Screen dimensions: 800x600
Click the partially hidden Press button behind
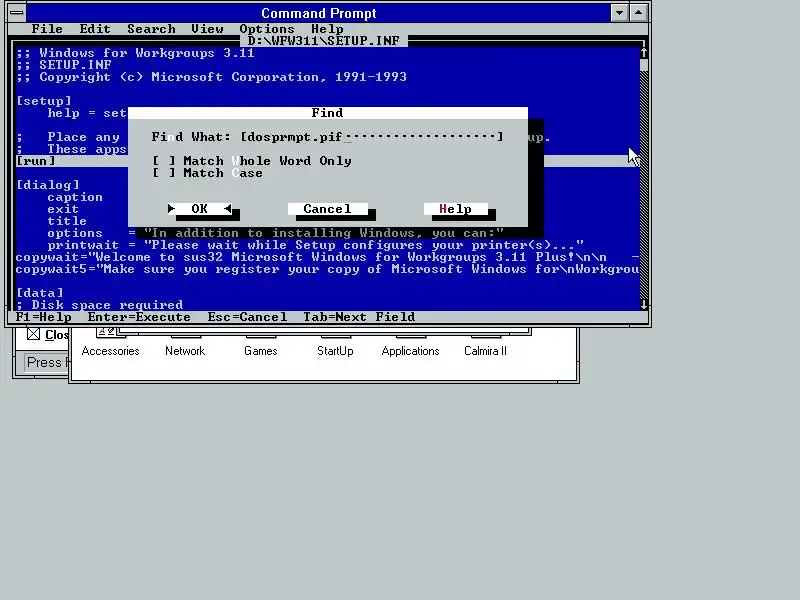click(x=46, y=363)
